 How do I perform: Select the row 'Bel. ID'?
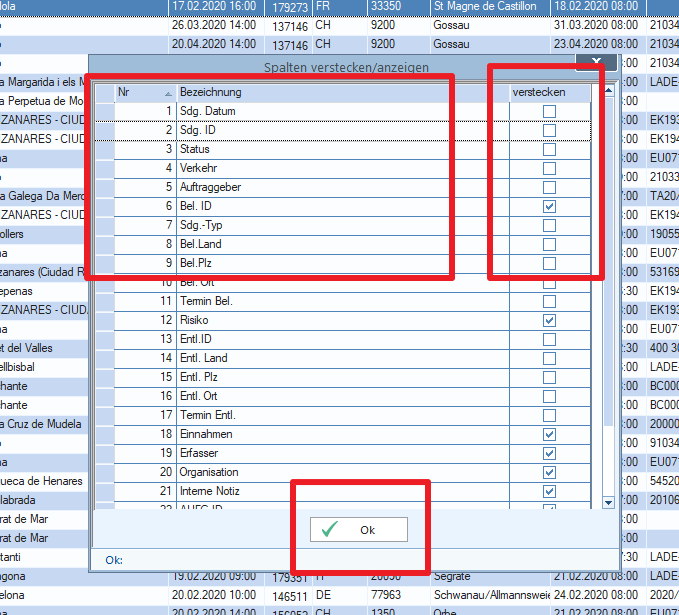[x=343, y=206]
